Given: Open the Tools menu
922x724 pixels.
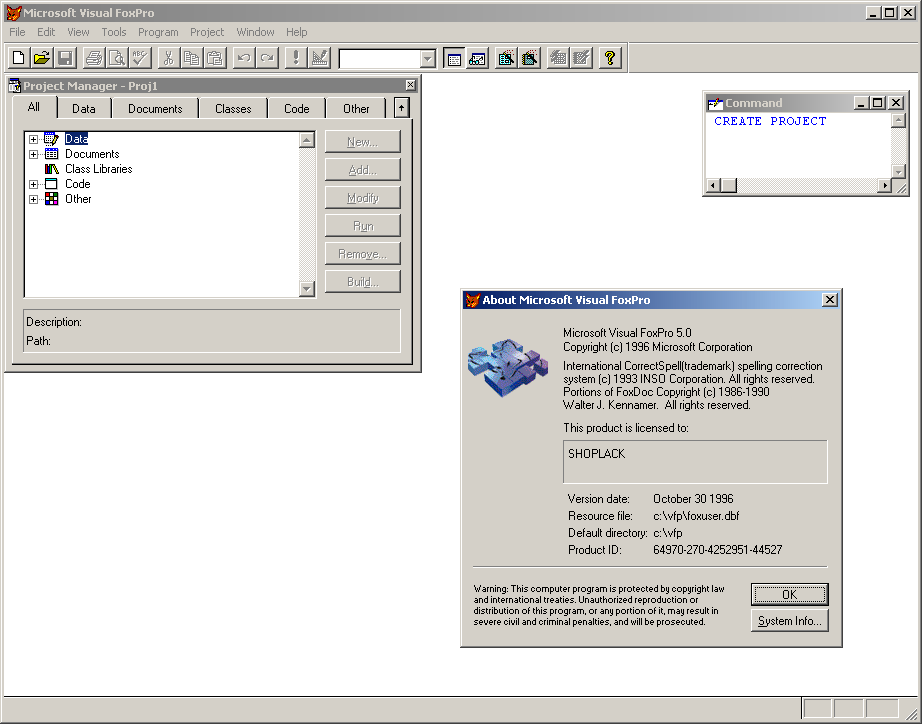Looking at the screenshot, I should coord(113,32).
